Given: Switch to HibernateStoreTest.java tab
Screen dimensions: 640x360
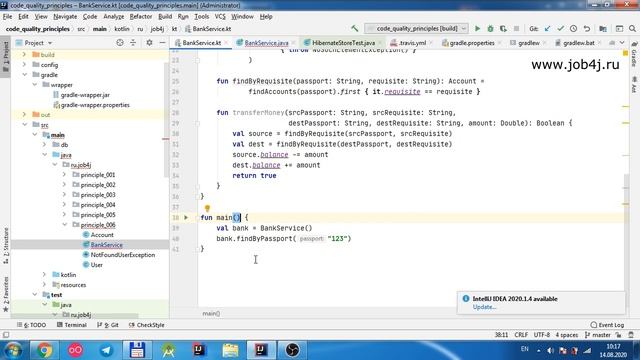Looking at the screenshot, I should (343, 42).
